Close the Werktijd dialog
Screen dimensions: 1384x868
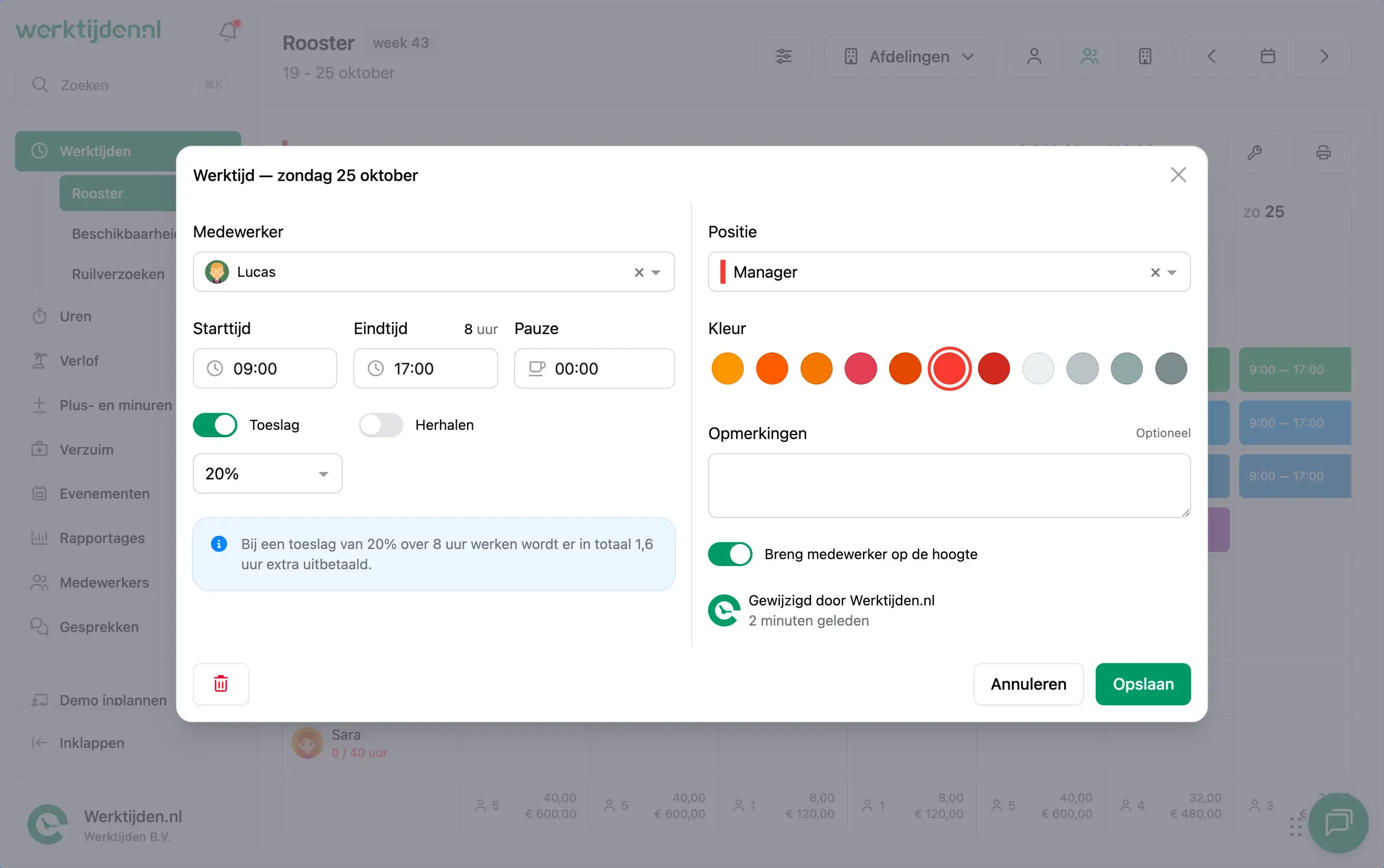point(1178,175)
